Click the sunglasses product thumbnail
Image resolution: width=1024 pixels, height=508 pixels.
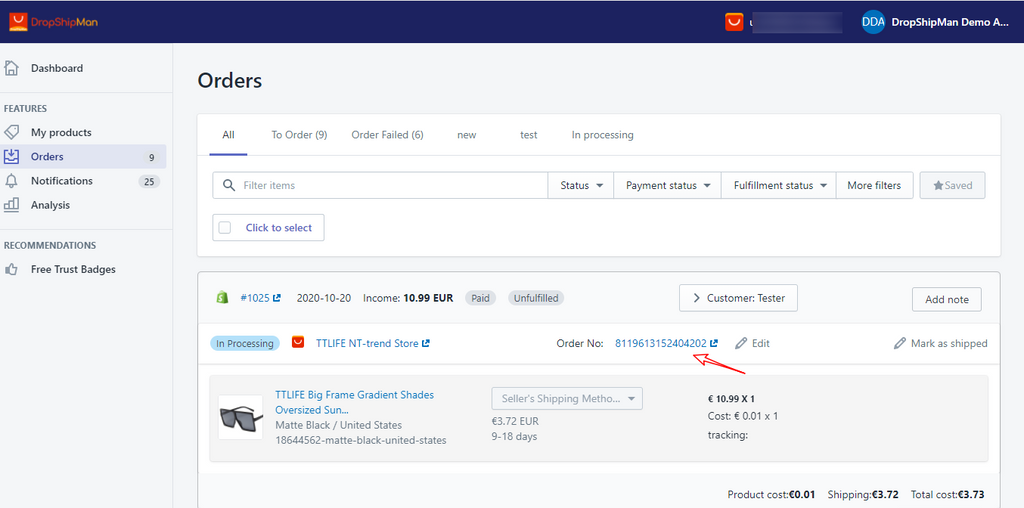[240, 417]
